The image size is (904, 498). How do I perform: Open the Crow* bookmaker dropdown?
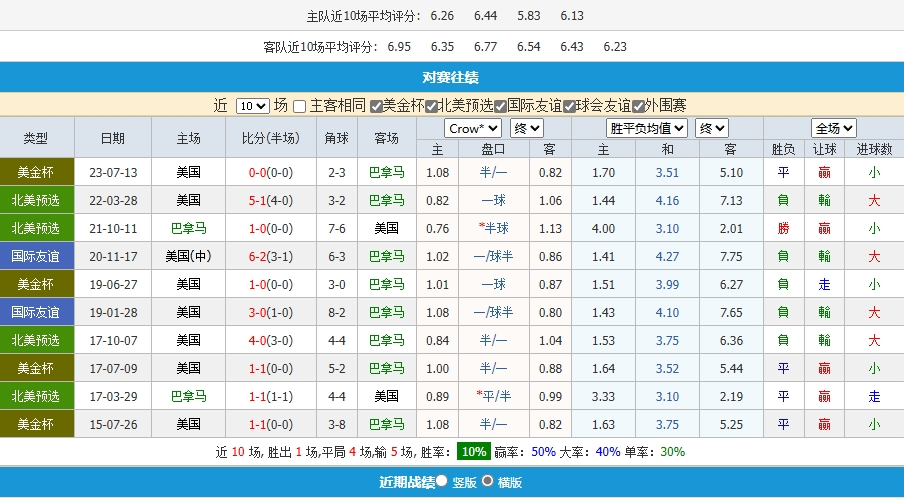[473, 128]
